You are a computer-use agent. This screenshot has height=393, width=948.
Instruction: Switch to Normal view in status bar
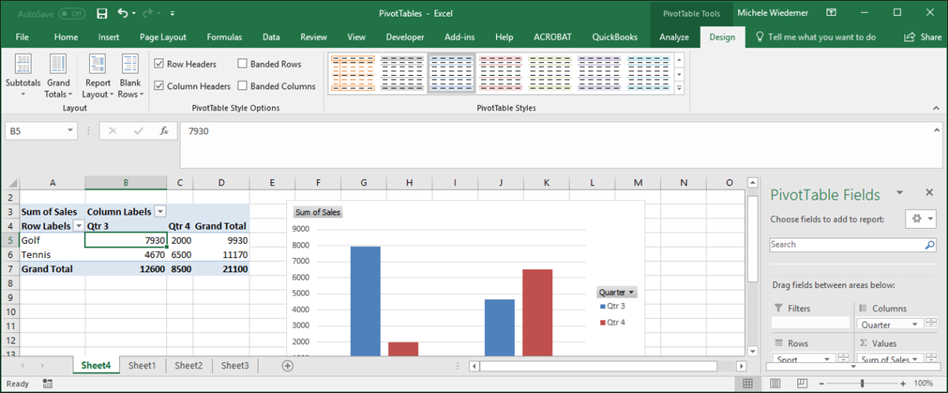pos(747,383)
